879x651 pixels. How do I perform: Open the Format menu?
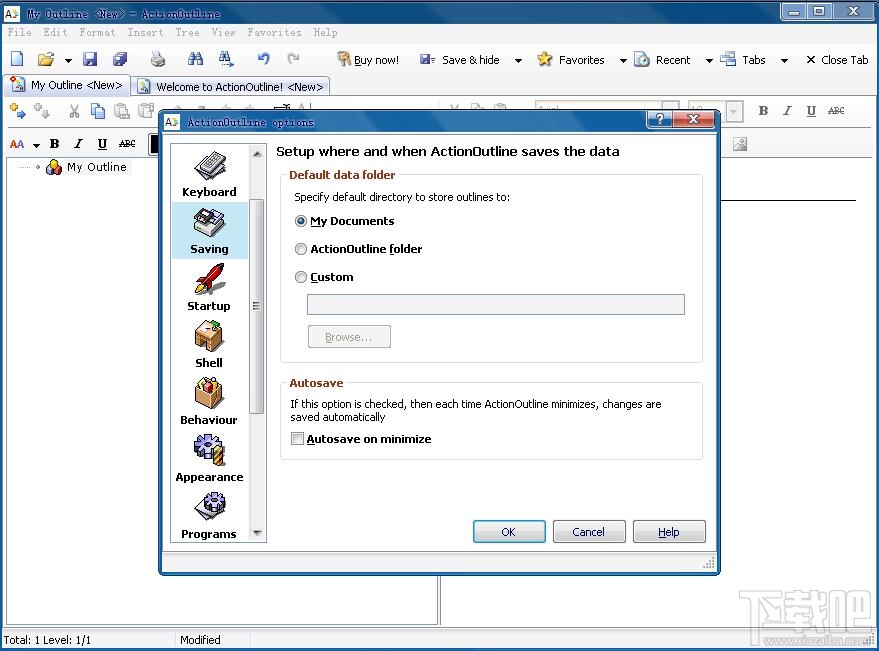[97, 32]
